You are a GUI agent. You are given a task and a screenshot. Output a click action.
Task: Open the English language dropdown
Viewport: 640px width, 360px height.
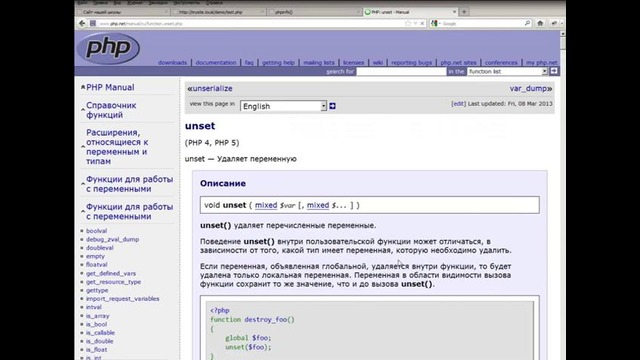(283, 106)
